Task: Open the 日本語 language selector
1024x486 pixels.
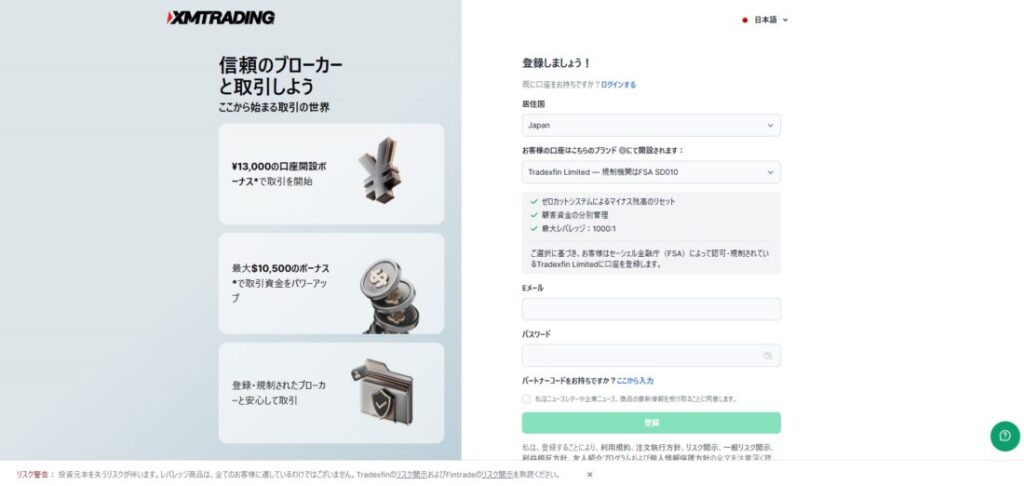Action: (765, 20)
